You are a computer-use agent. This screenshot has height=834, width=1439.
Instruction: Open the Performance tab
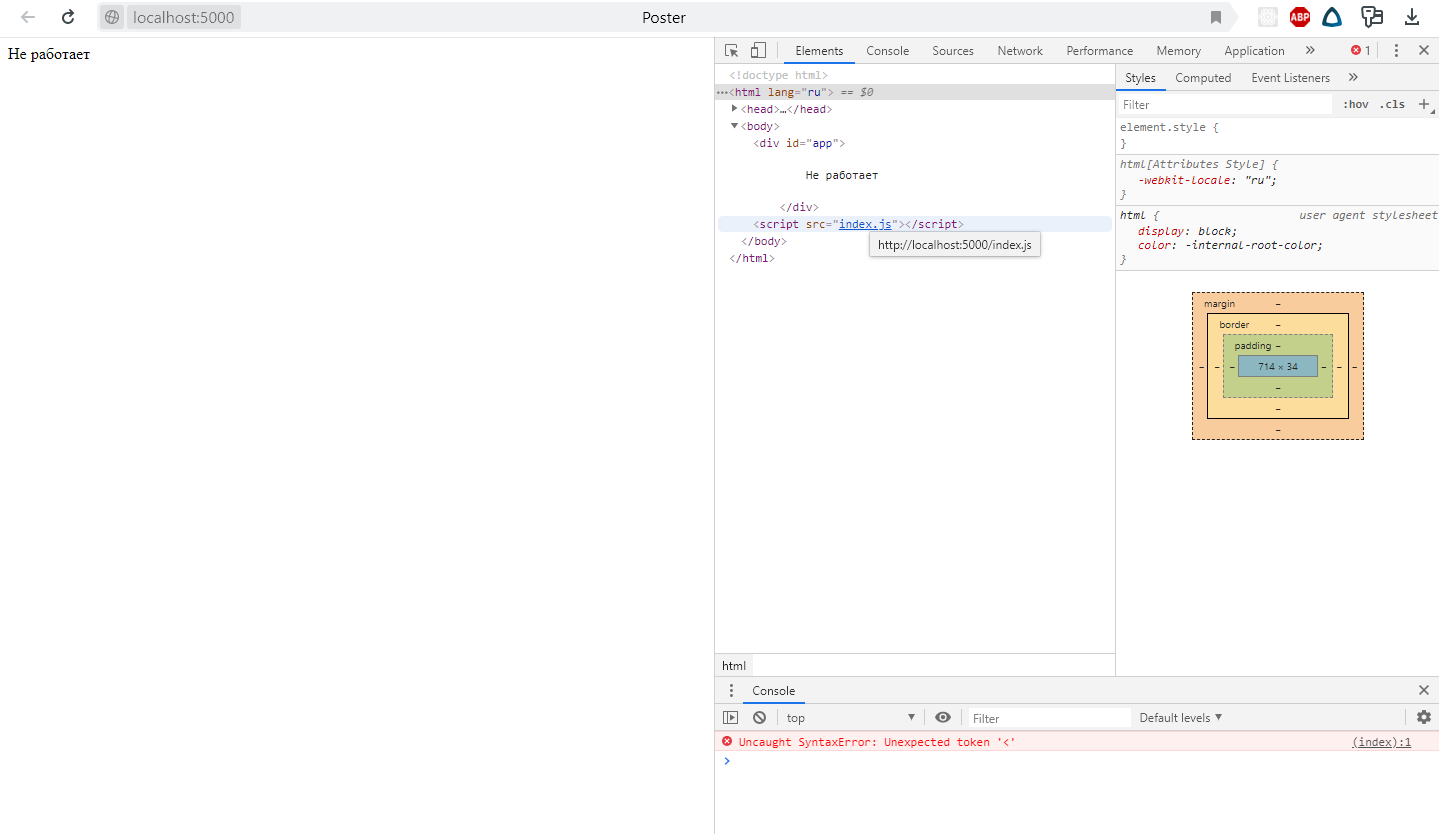[x=1100, y=51]
